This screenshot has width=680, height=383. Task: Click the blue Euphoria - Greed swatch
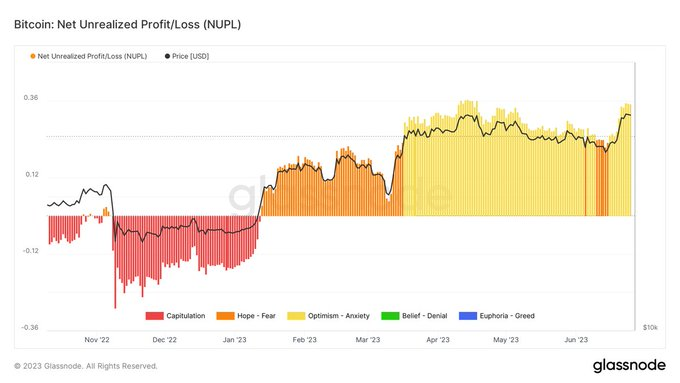(468, 316)
